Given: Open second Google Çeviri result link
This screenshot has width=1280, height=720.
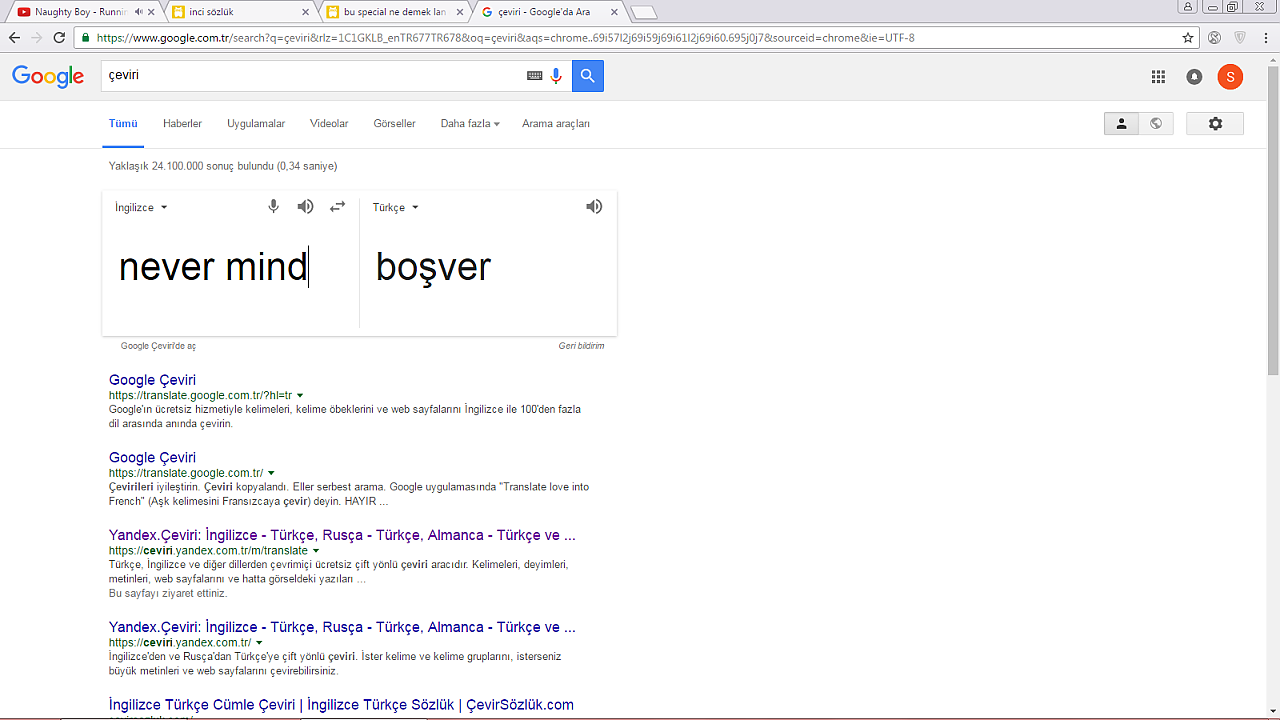Looking at the screenshot, I should click(152, 458).
